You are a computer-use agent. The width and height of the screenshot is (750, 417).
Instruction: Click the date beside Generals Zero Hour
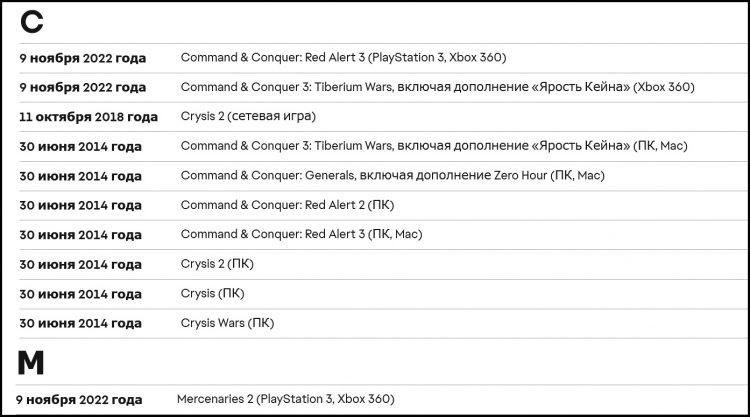(x=80, y=176)
